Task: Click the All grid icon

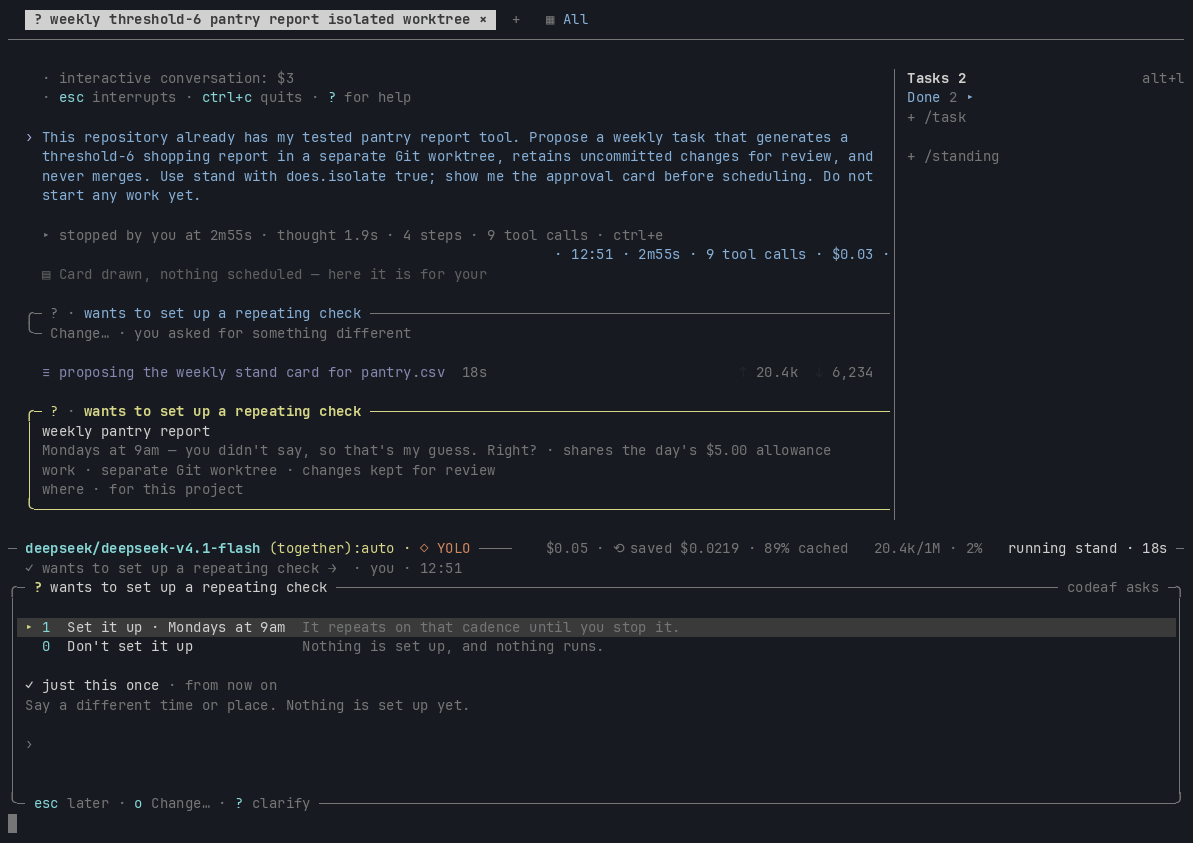Action: pyautogui.click(x=550, y=20)
